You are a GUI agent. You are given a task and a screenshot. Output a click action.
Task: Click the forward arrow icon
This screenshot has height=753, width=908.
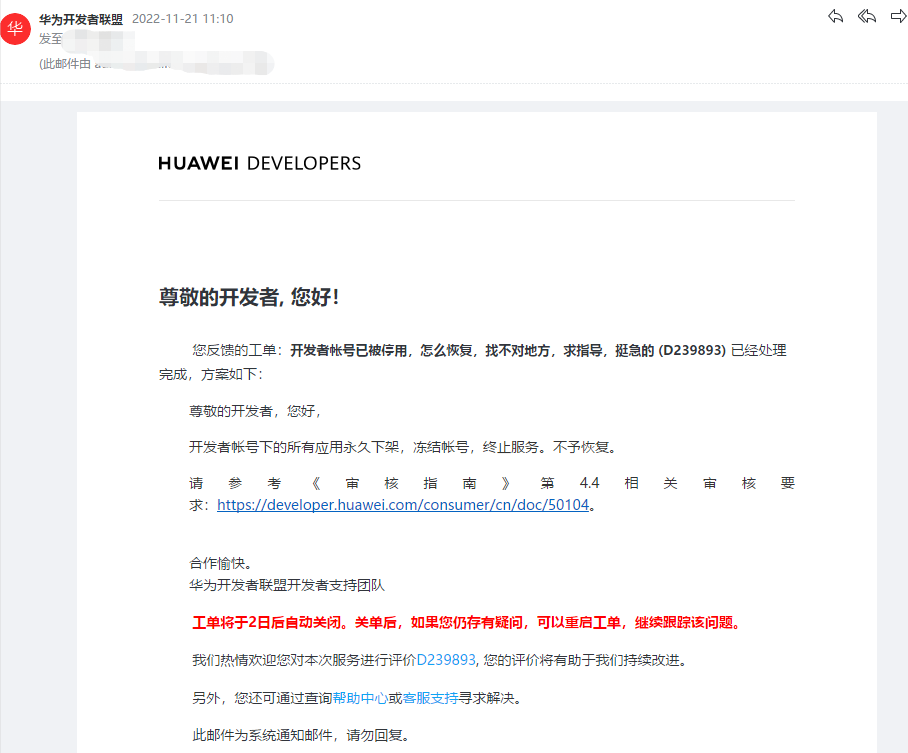pyautogui.click(x=899, y=16)
